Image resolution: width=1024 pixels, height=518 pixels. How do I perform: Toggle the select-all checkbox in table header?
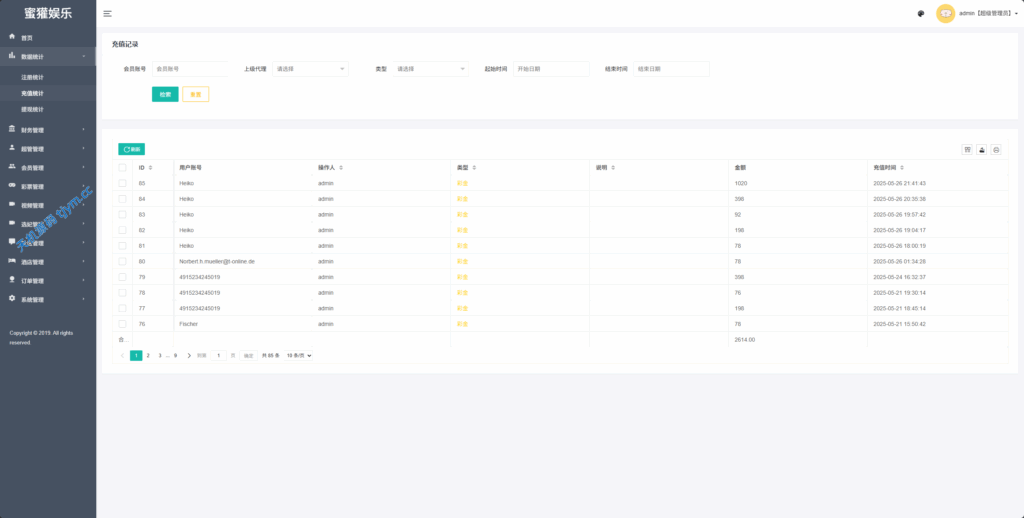pyautogui.click(x=123, y=168)
